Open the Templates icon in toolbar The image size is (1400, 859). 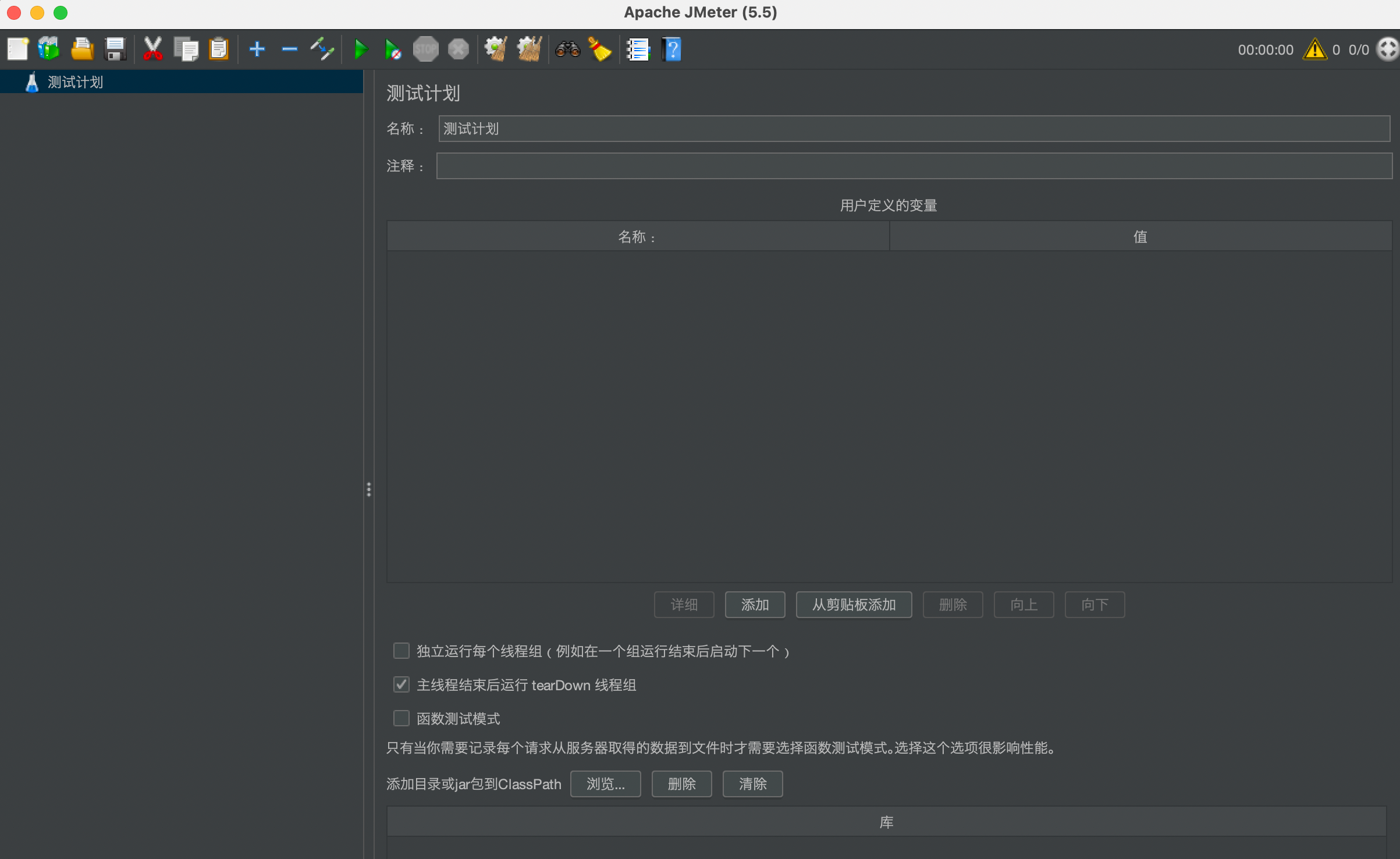pyautogui.click(x=49, y=49)
